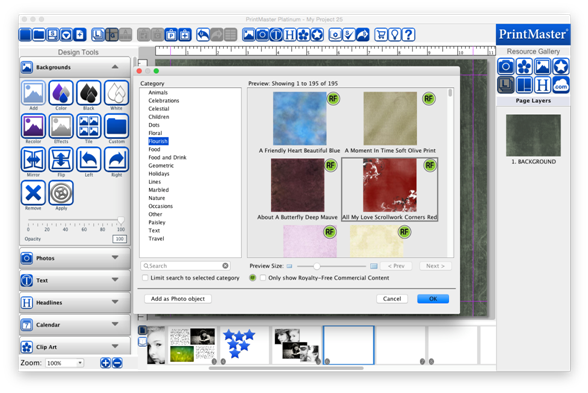Expand the Calendar panel
Screen dimensions: 588x393
115,324
